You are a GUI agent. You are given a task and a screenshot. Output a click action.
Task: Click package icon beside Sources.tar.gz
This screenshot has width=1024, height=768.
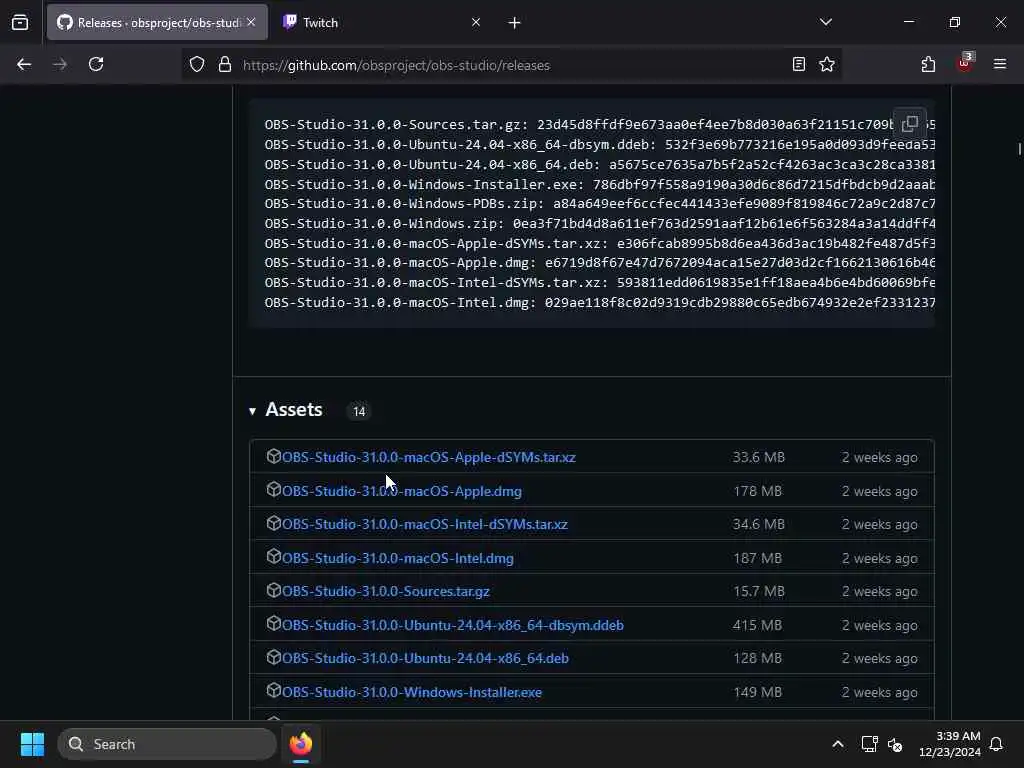(274, 590)
